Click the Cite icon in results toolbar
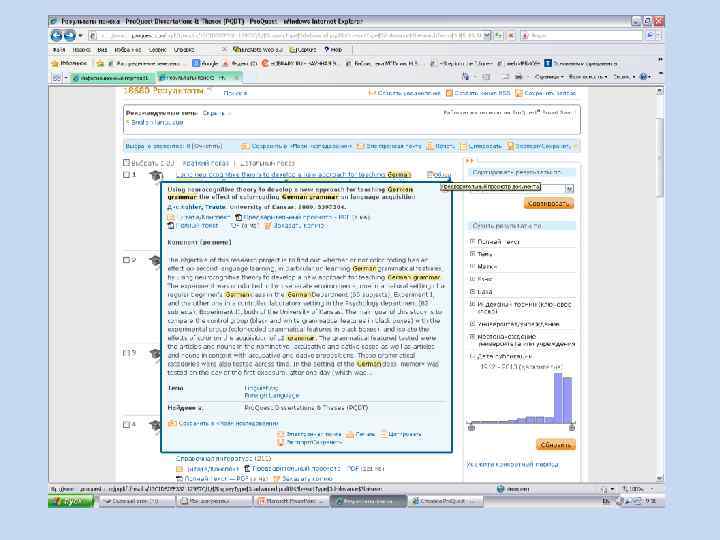 [x=464, y=146]
